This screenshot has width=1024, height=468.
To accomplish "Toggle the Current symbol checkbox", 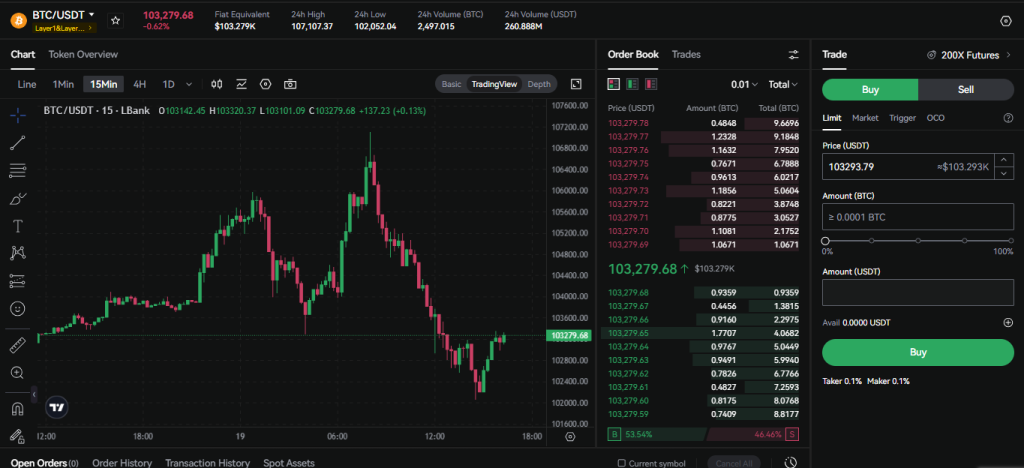I will 621,463.
